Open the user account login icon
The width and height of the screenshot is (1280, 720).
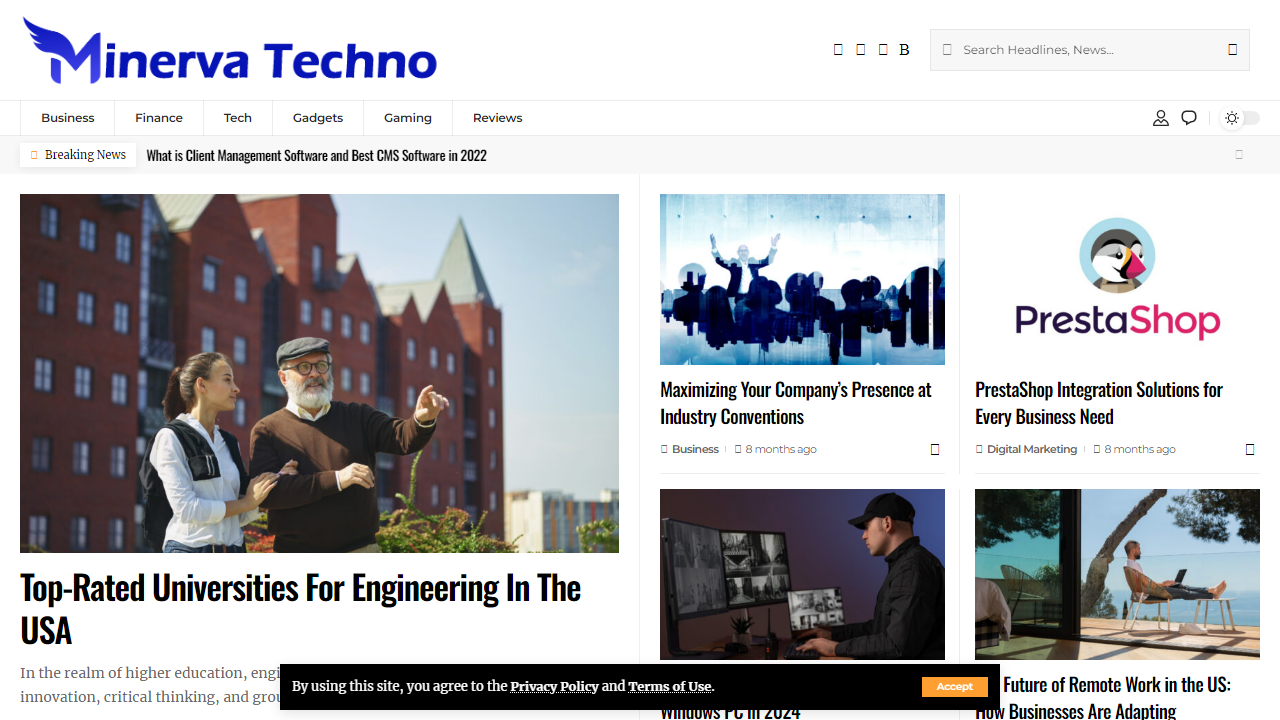click(x=1160, y=118)
